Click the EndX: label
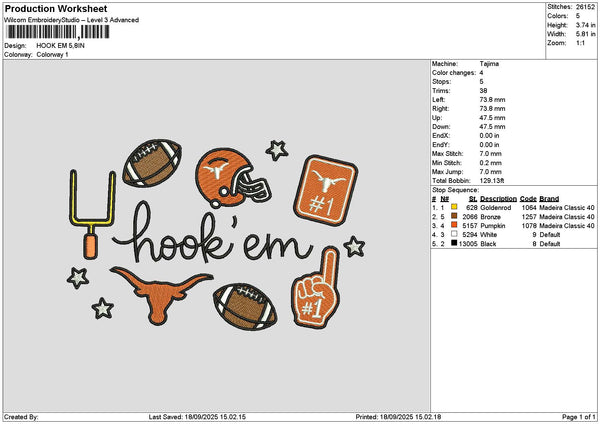Image resolution: width=600 pixels, height=424 pixels. pyautogui.click(x=441, y=136)
